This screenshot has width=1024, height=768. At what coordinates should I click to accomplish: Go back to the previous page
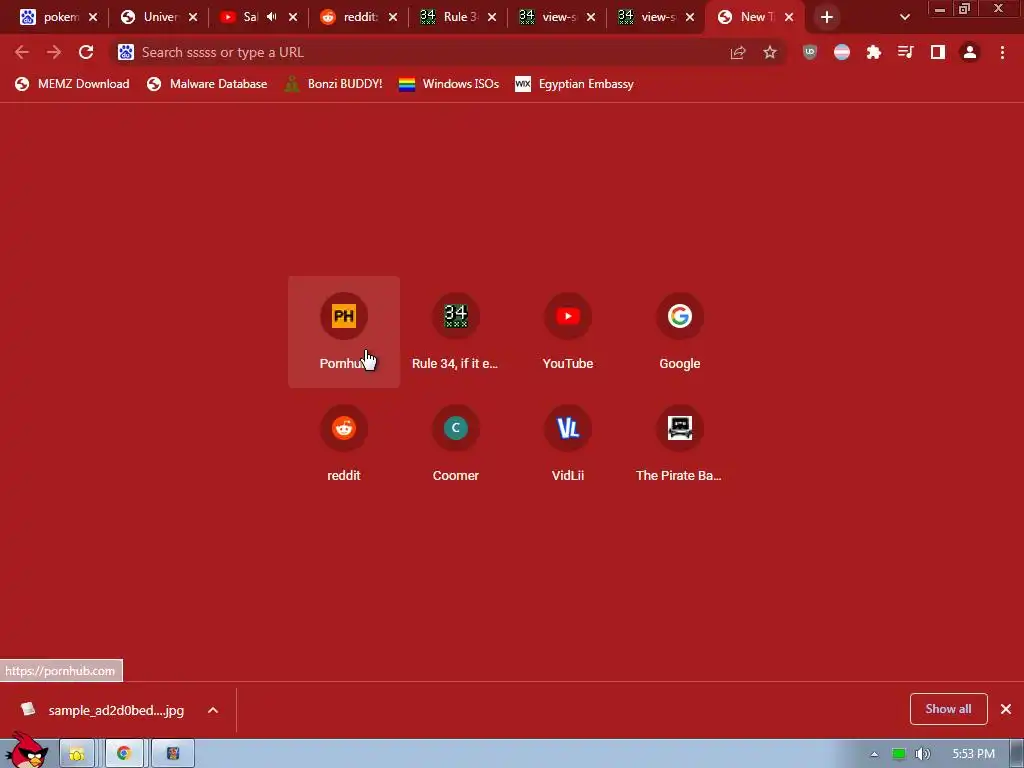pyautogui.click(x=22, y=52)
